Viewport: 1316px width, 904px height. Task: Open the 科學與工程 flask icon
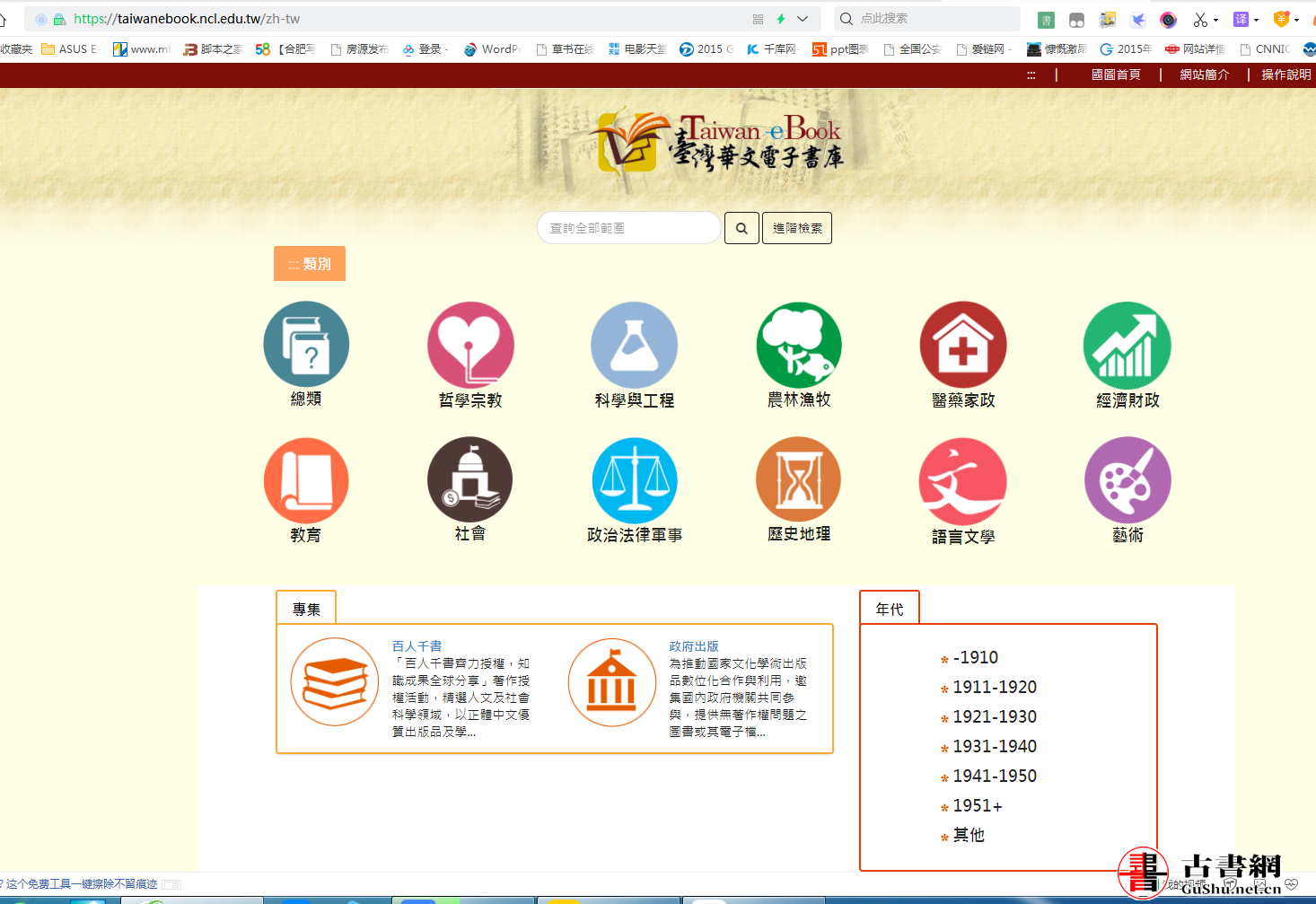pos(635,346)
